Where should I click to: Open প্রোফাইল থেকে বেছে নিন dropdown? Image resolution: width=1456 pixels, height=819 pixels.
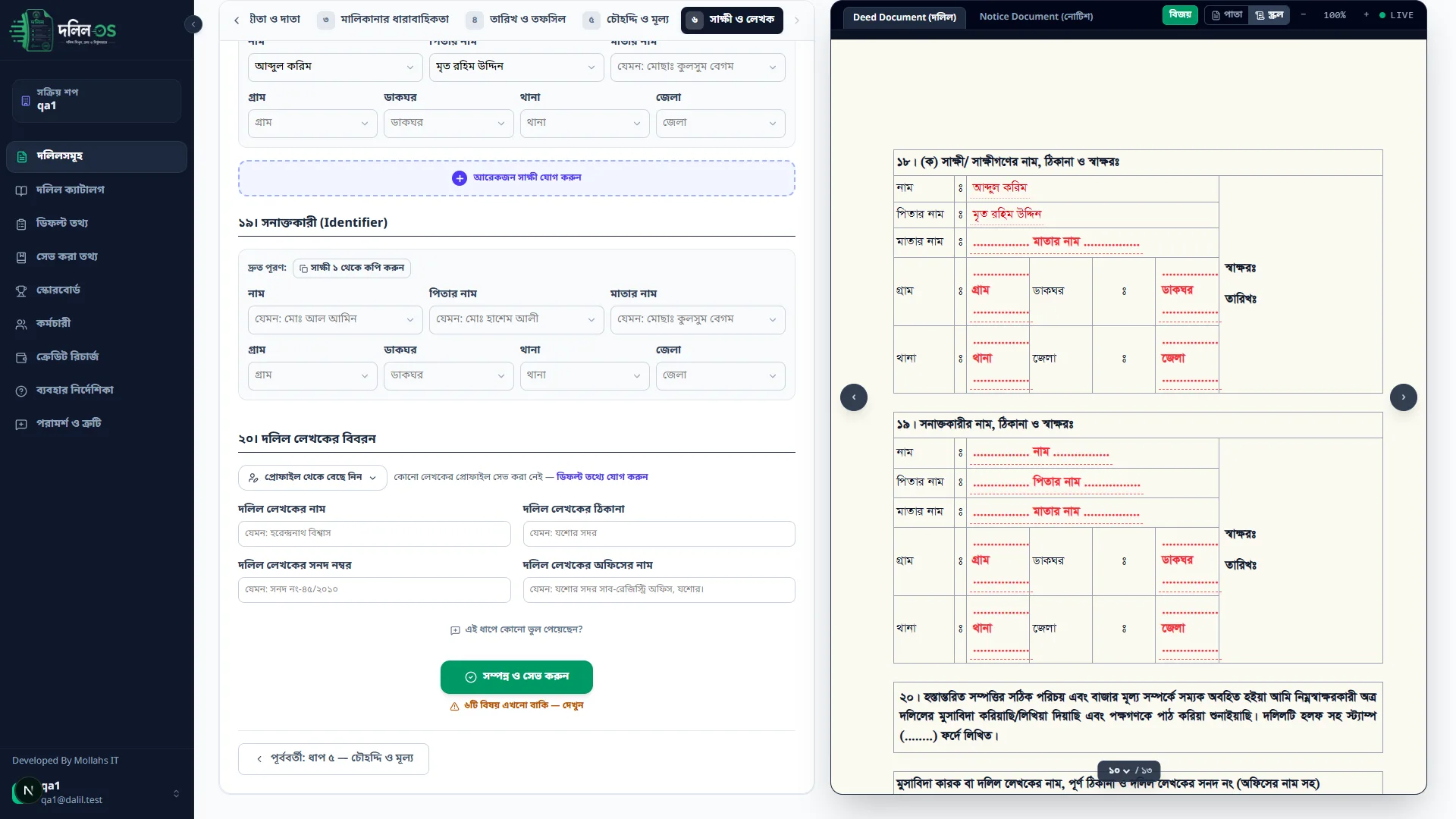[x=312, y=478]
